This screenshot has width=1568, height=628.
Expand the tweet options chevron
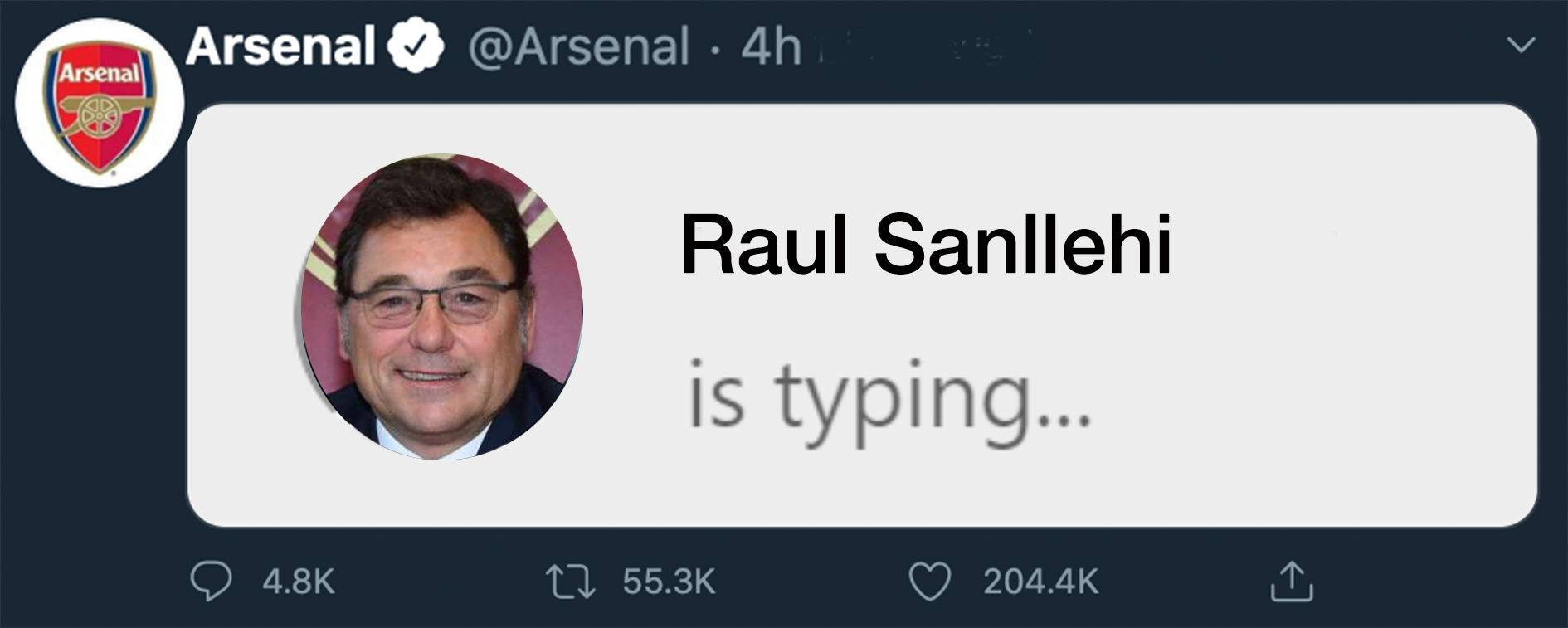click(1521, 45)
